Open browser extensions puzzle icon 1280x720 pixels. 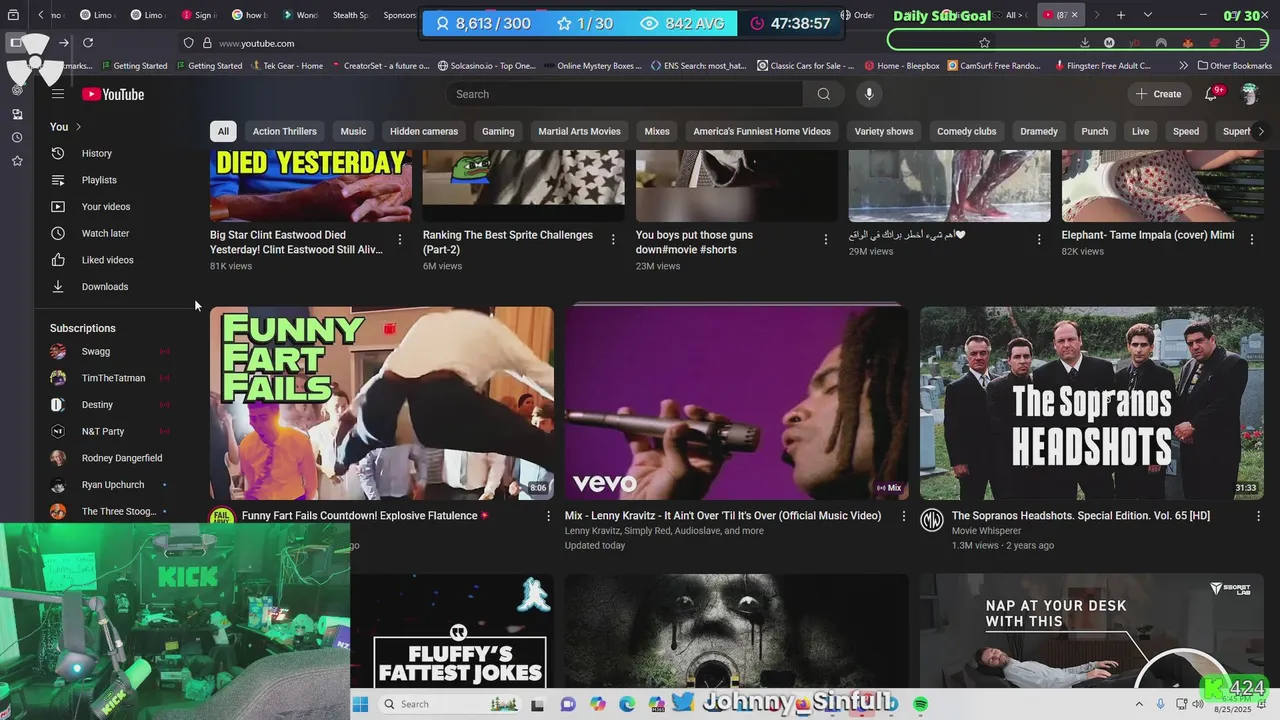1240,43
